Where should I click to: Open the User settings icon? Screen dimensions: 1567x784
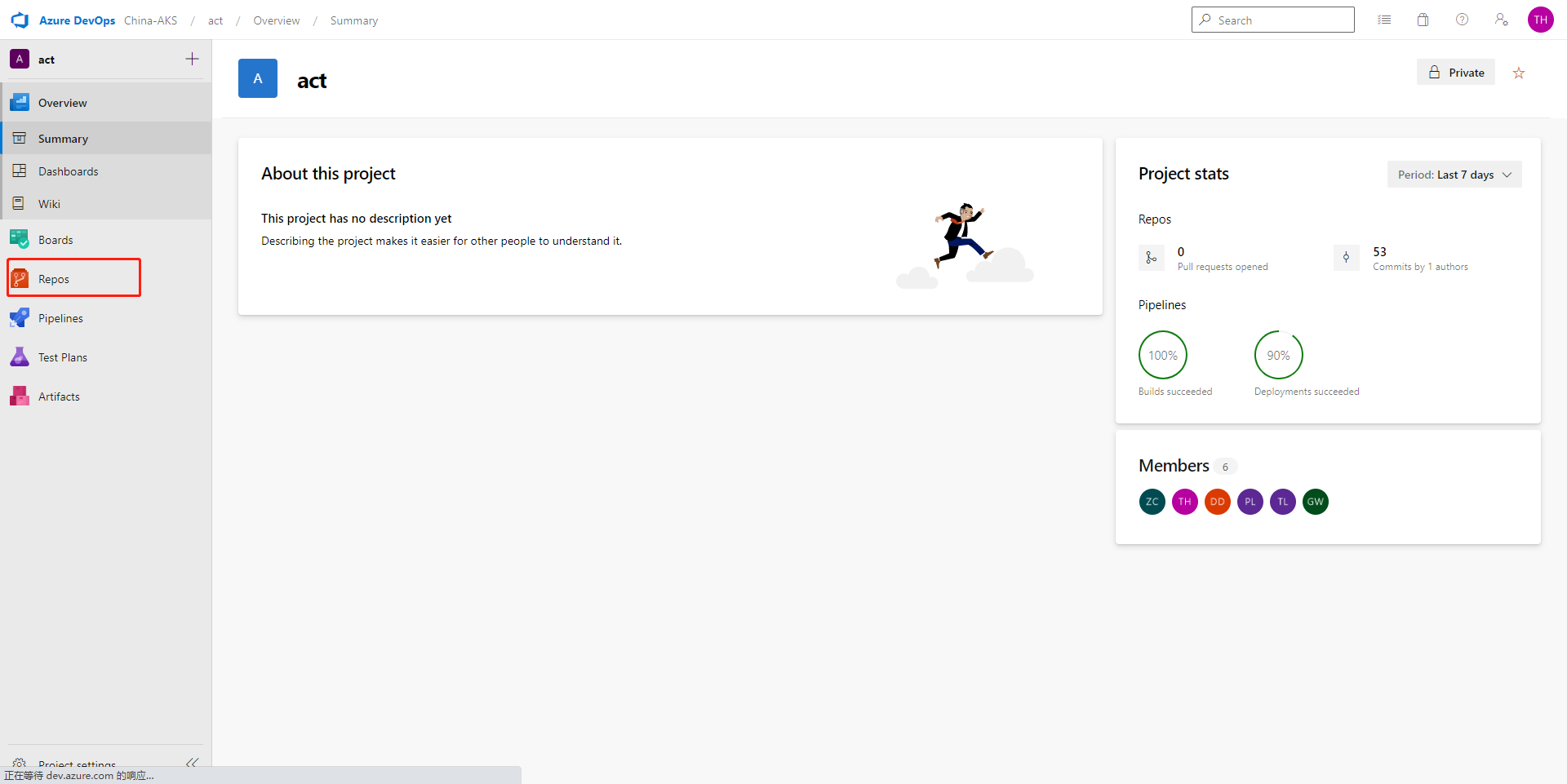click(1502, 20)
